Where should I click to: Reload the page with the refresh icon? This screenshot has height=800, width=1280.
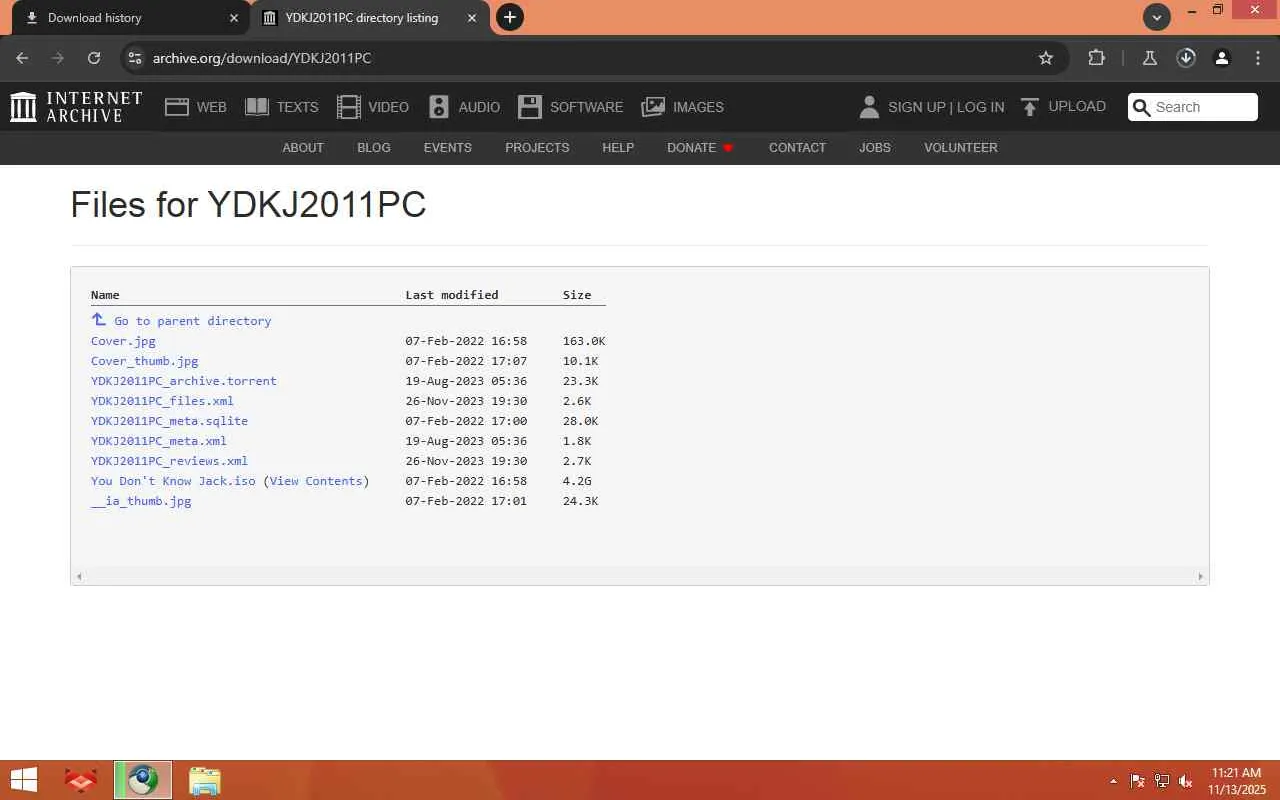[x=94, y=58]
